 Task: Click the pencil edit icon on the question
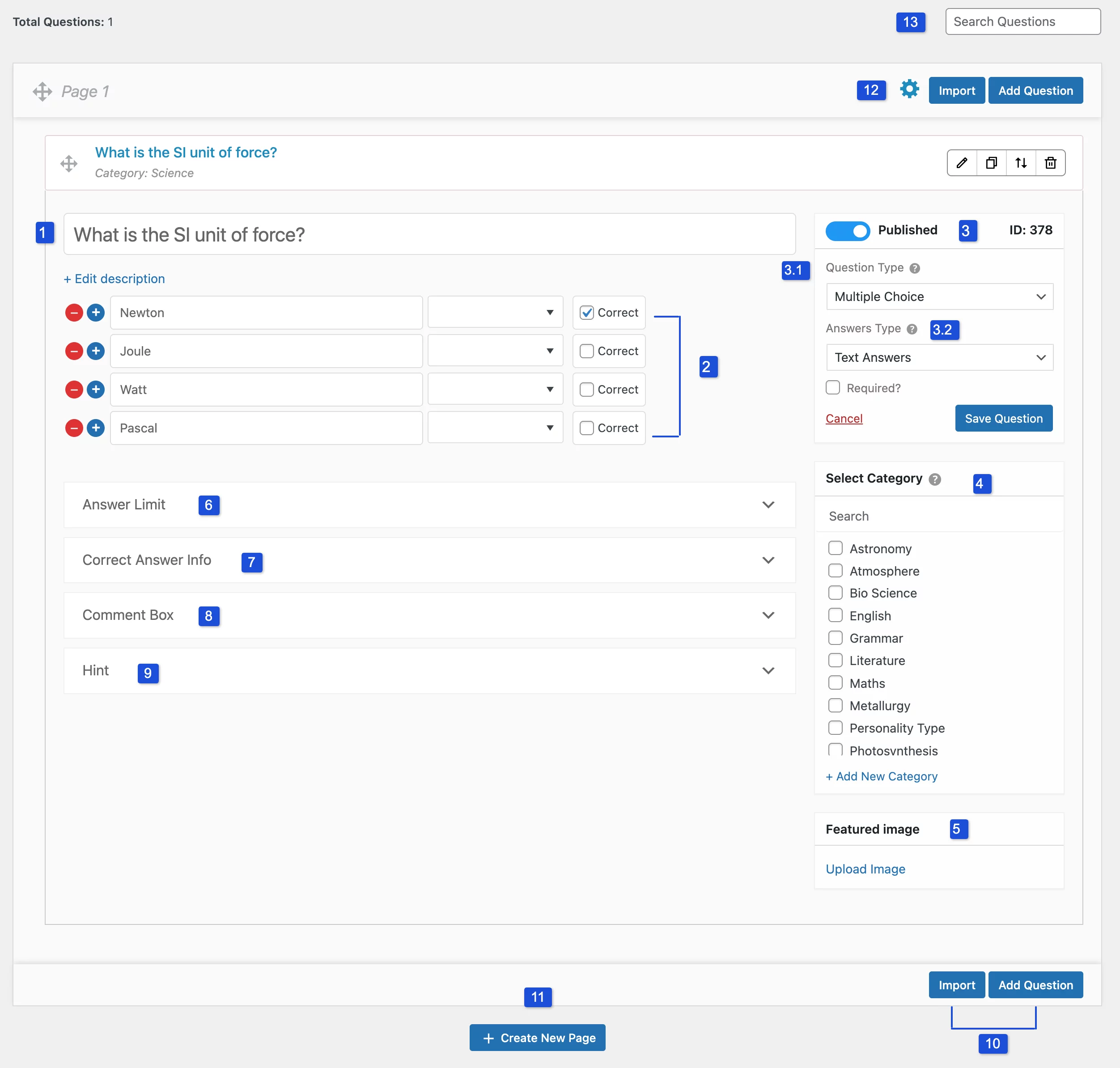point(962,163)
